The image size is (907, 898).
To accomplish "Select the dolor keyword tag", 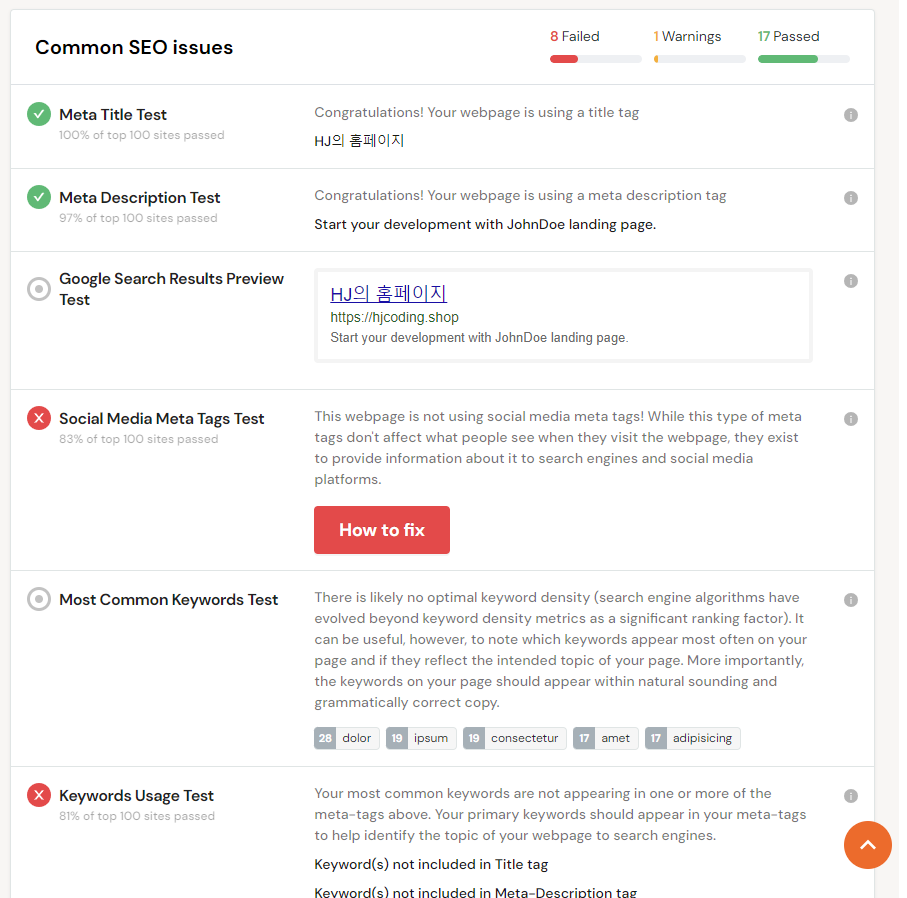I will 346,738.
